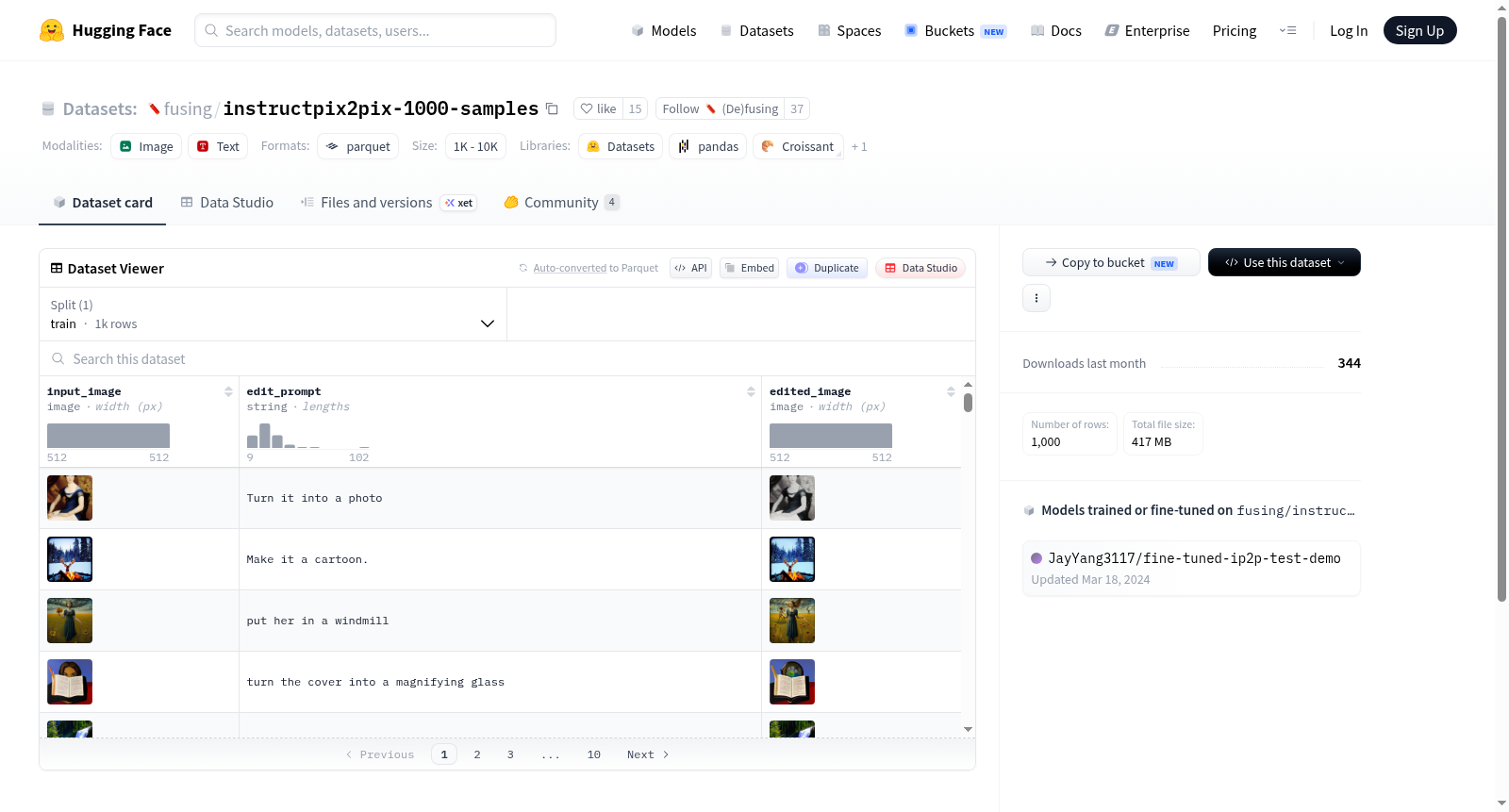Open the Spaces nav item
The image size is (1509, 812).
[x=849, y=30]
